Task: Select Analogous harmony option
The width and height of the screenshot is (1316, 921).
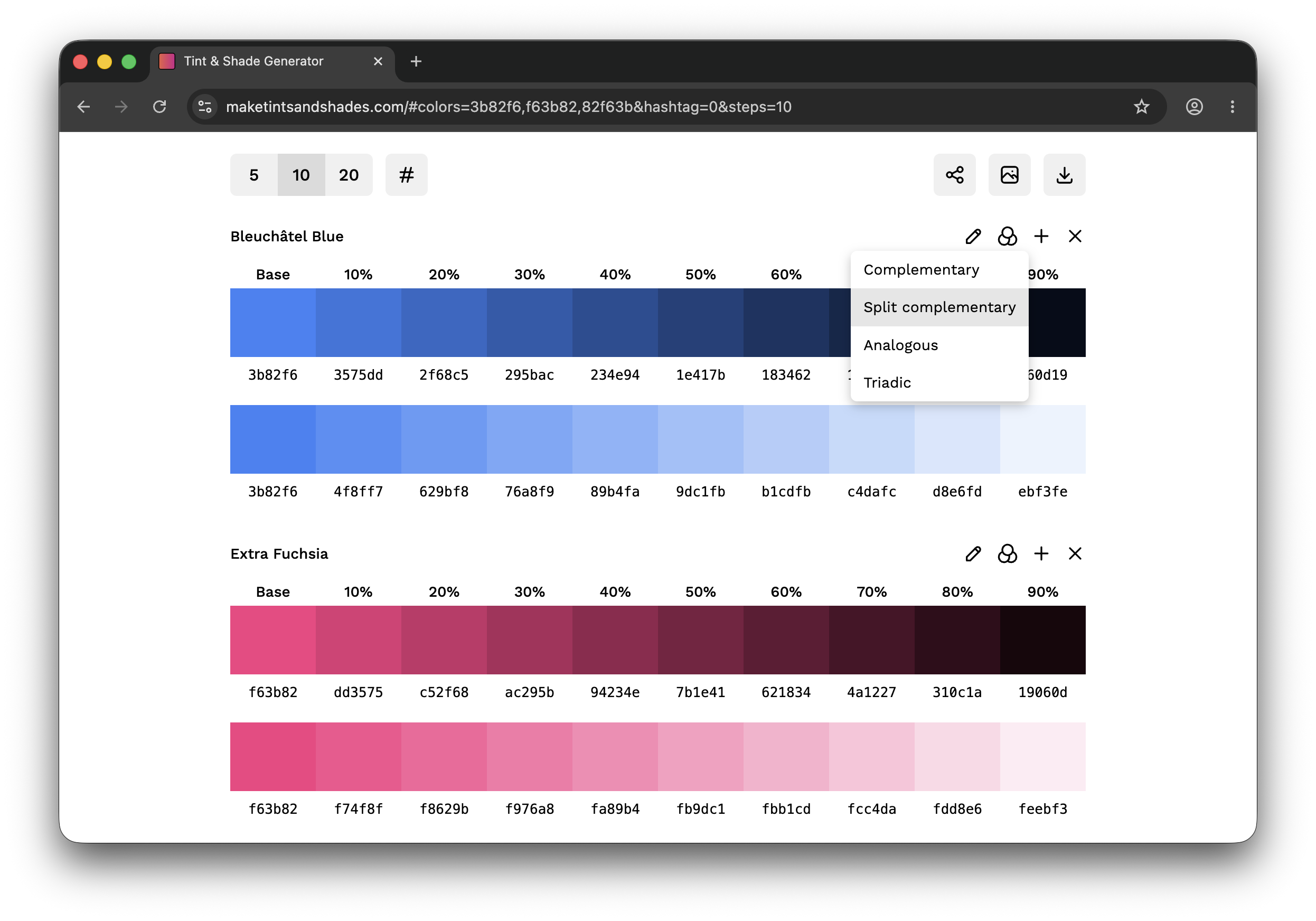Action: 900,345
